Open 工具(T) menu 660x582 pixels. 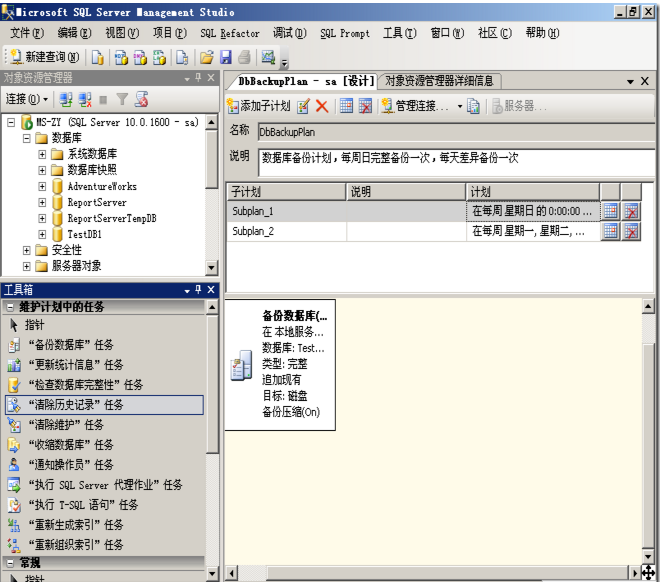tap(399, 33)
